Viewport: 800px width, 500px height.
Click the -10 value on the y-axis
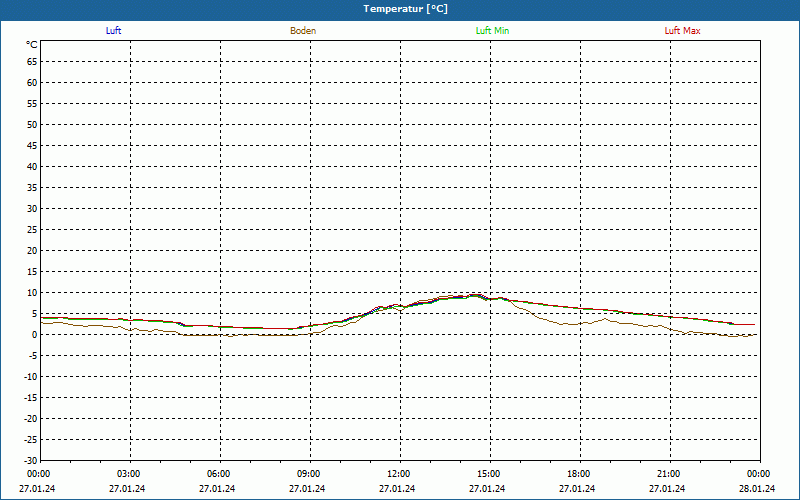31,377
